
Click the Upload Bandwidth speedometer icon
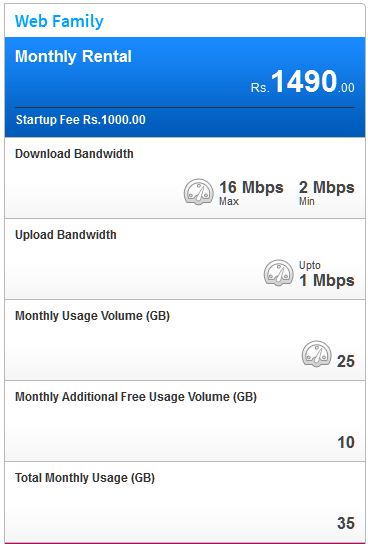(279, 273)
